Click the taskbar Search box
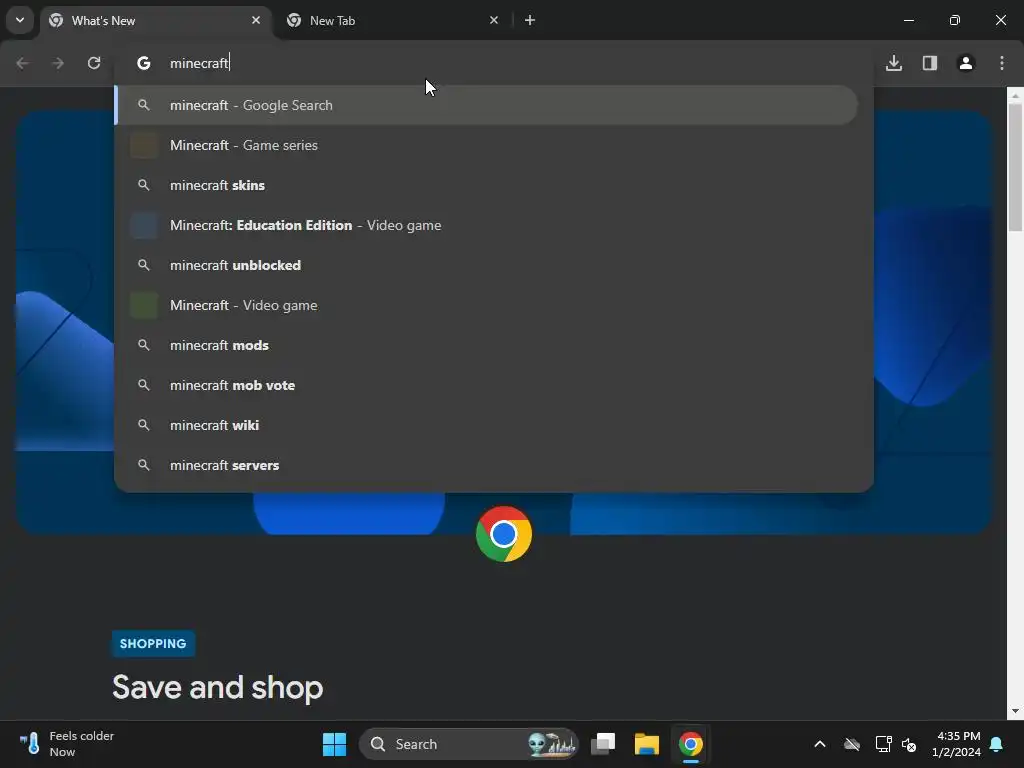The image size is (1024, 768). click(x=468, y=744)
